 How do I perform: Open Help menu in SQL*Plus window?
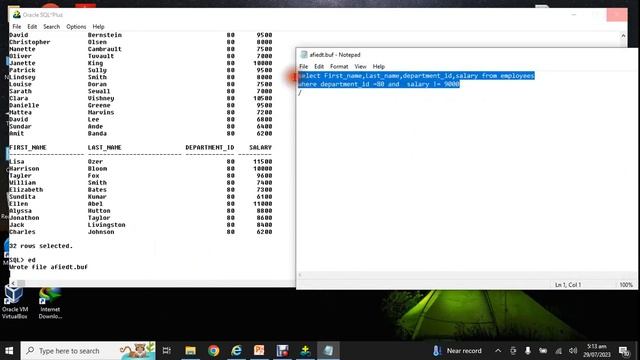(x=98, y=27)
